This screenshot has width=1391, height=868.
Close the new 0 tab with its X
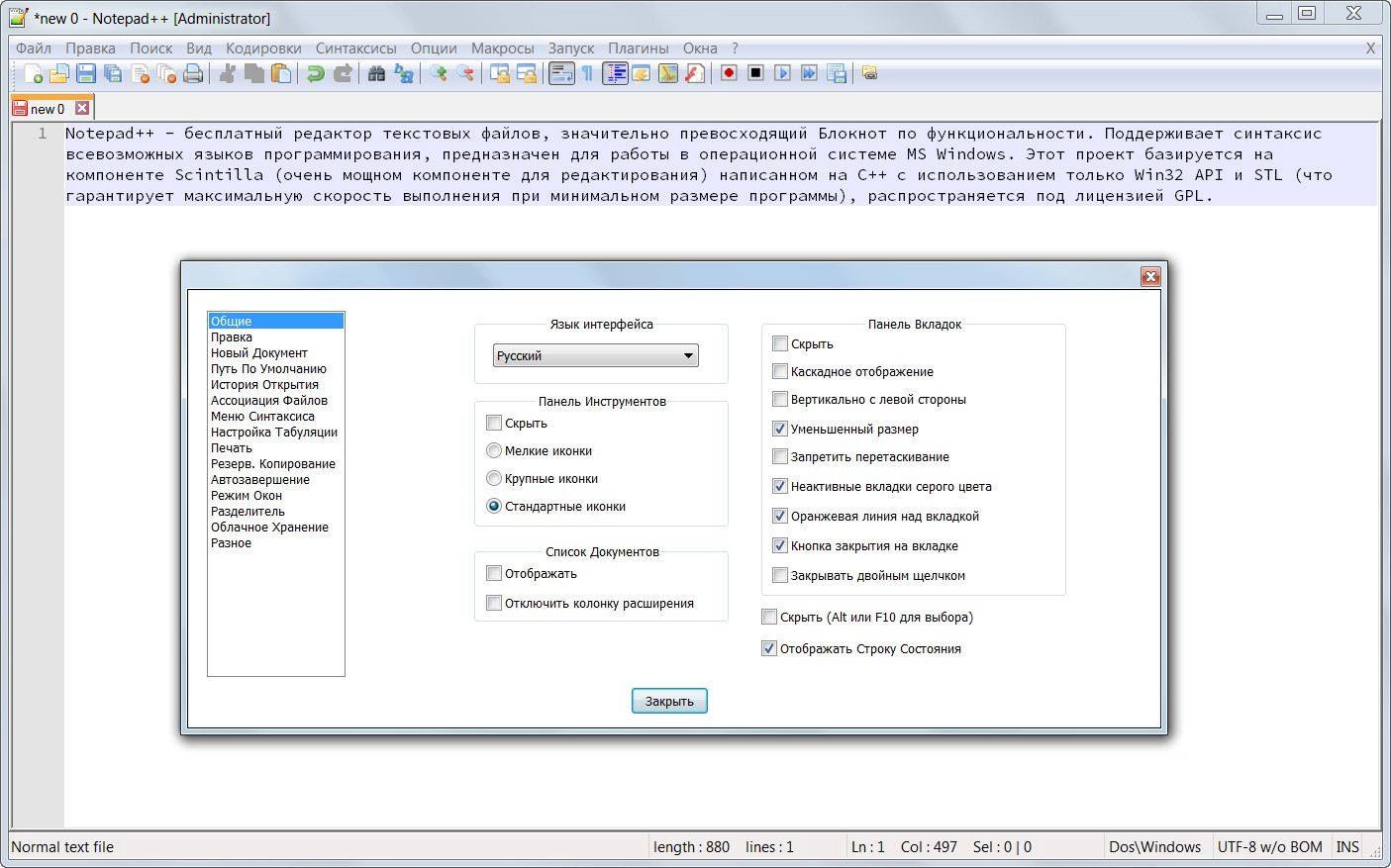pyautogui.click(x=82, y=108)
